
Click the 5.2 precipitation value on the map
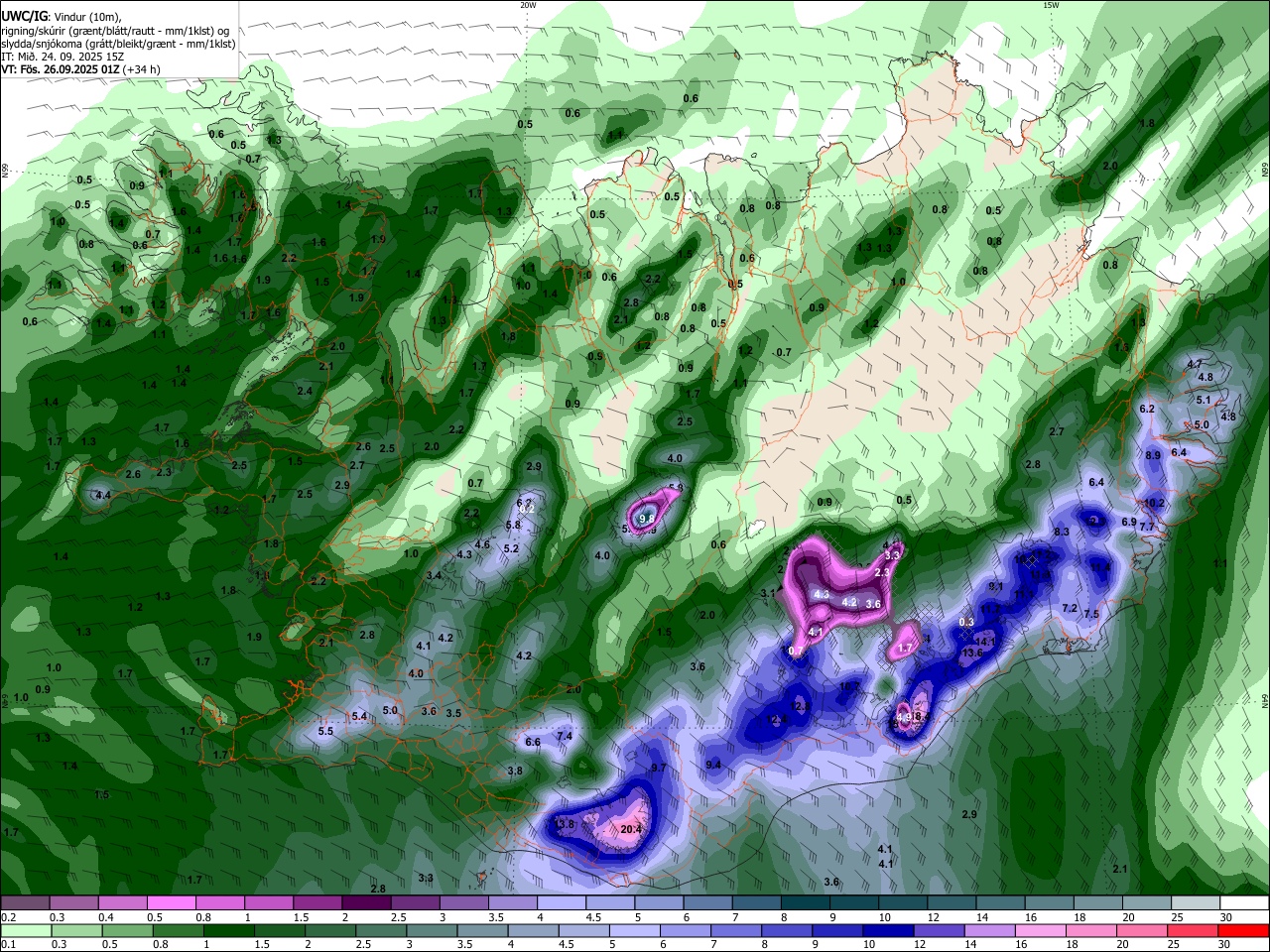512,549
